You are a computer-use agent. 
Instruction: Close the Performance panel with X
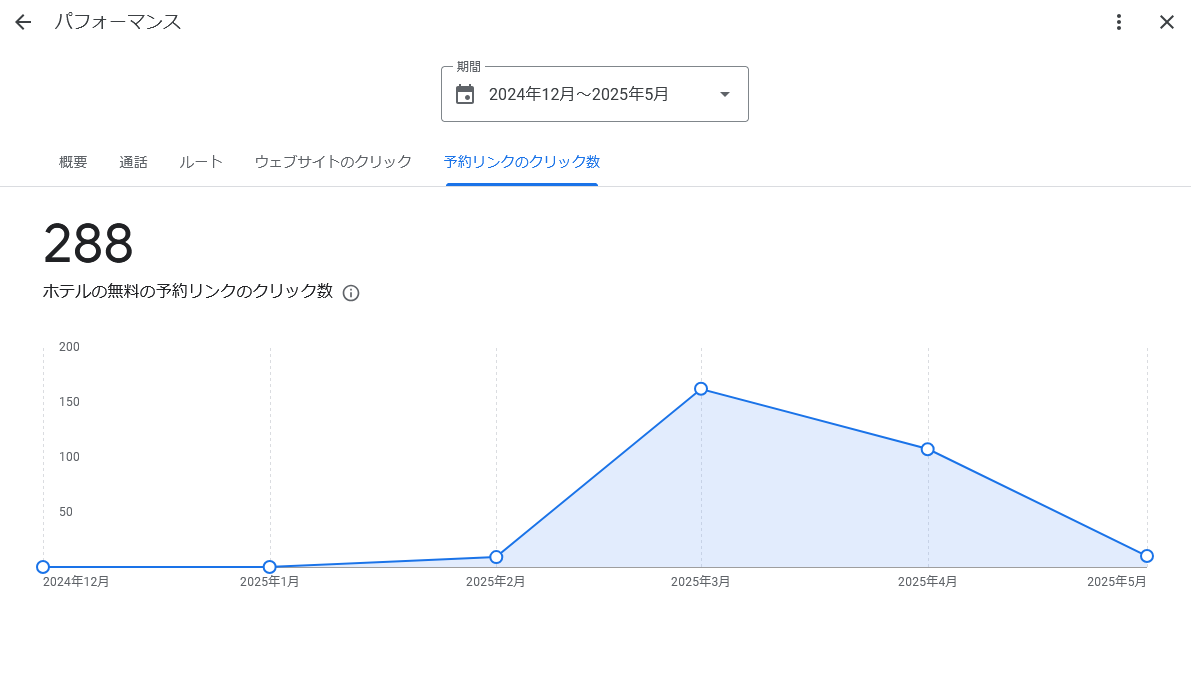(1166, 22)
